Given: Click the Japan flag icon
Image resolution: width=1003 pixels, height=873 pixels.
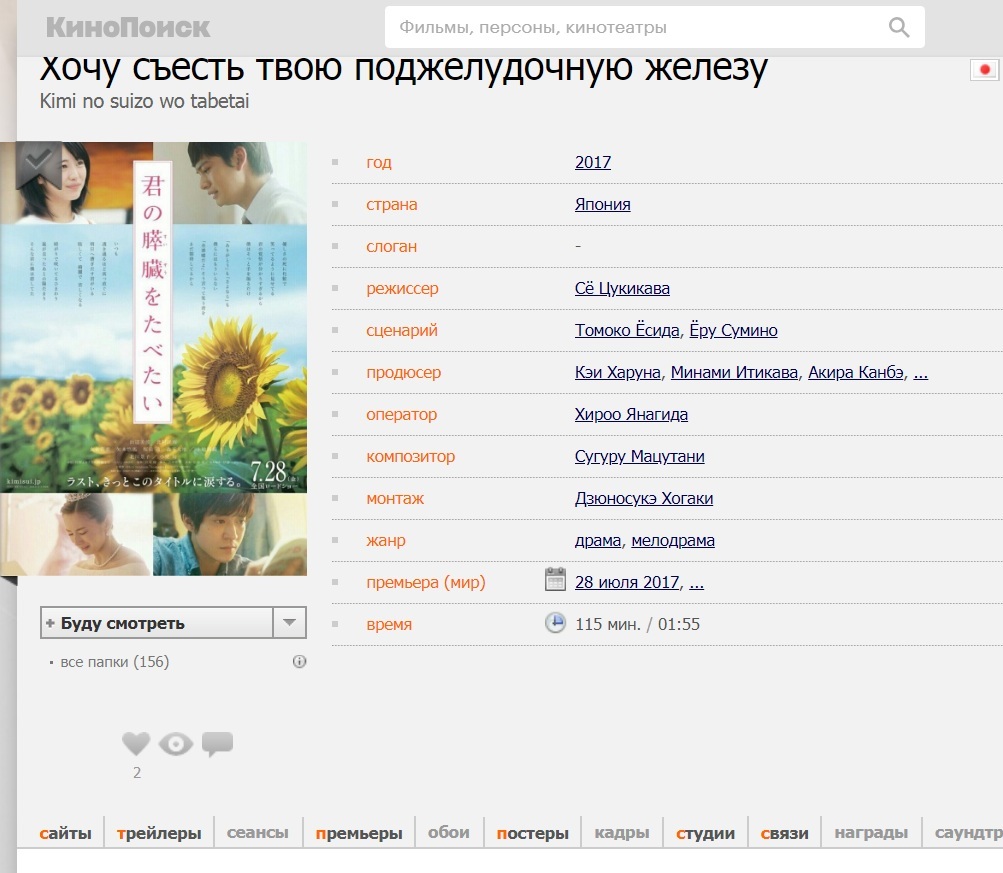Looking at the screenshot, I should 984,69.
